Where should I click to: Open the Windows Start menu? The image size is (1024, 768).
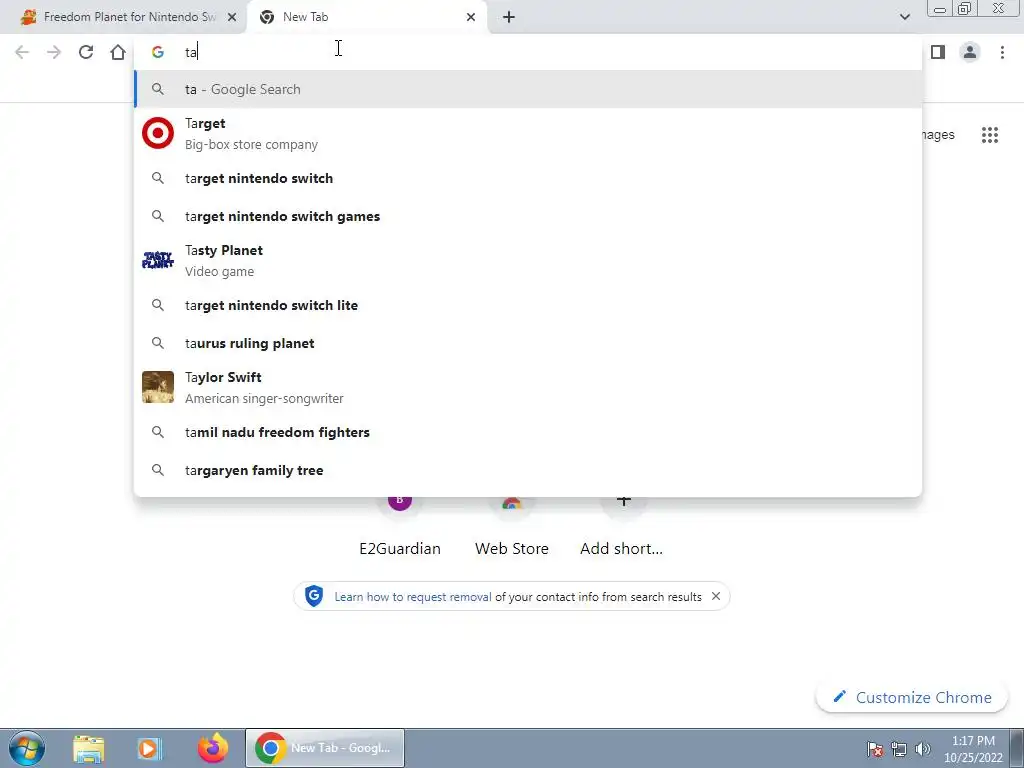tap(27, 748)
